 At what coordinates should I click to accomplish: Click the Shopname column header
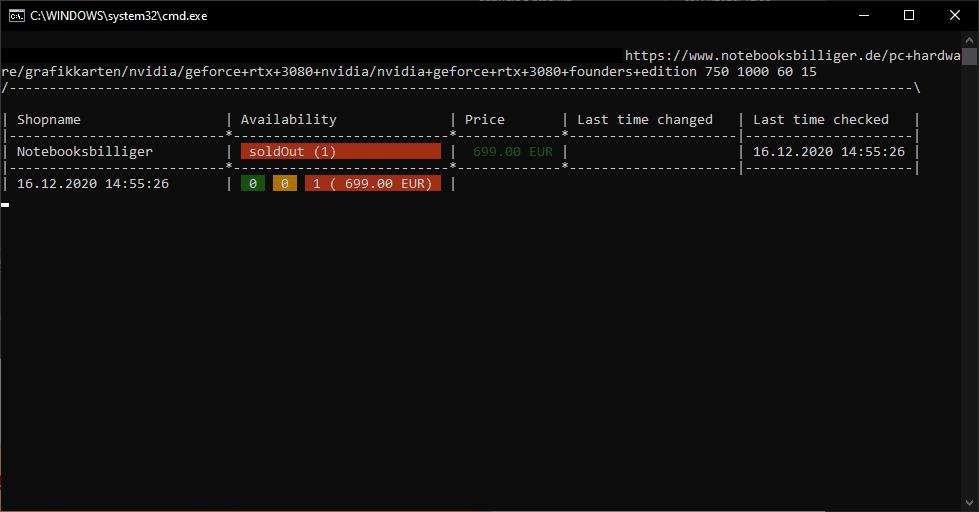pyautogui.click(x=49, y=120)
